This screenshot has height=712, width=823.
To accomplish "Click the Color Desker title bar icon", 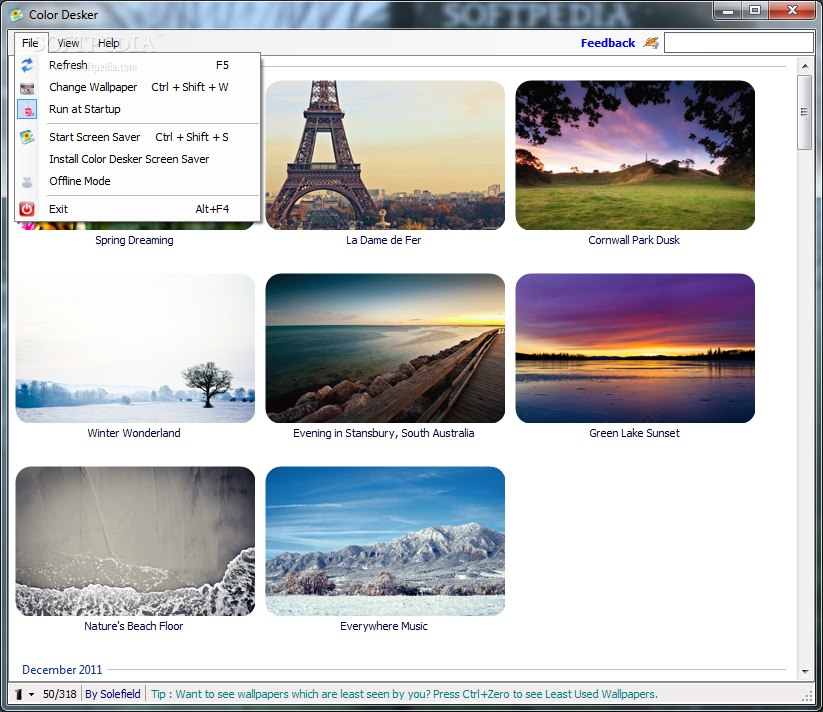I will 16,15.
